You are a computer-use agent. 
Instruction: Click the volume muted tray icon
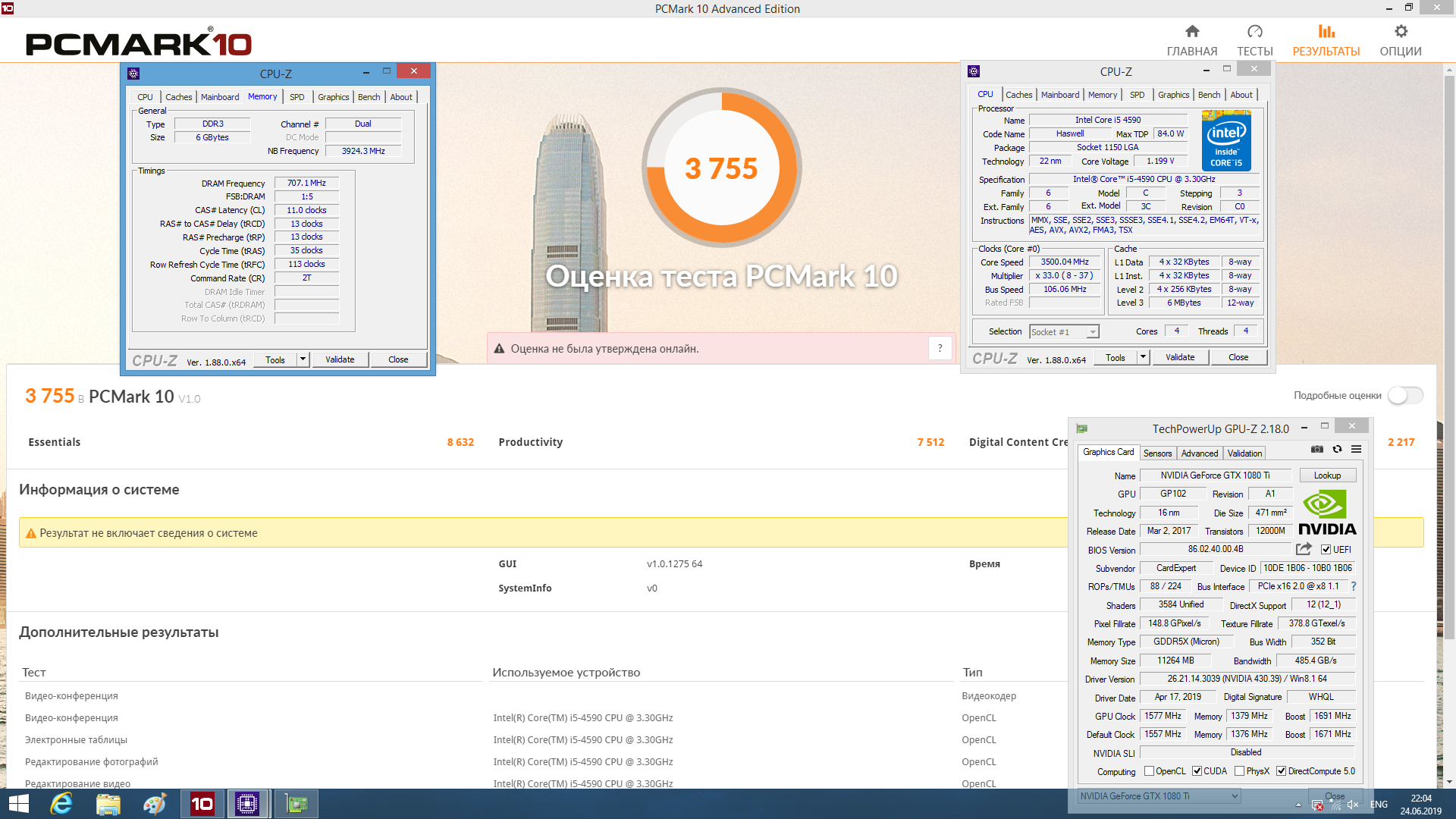click(1352, 805)
